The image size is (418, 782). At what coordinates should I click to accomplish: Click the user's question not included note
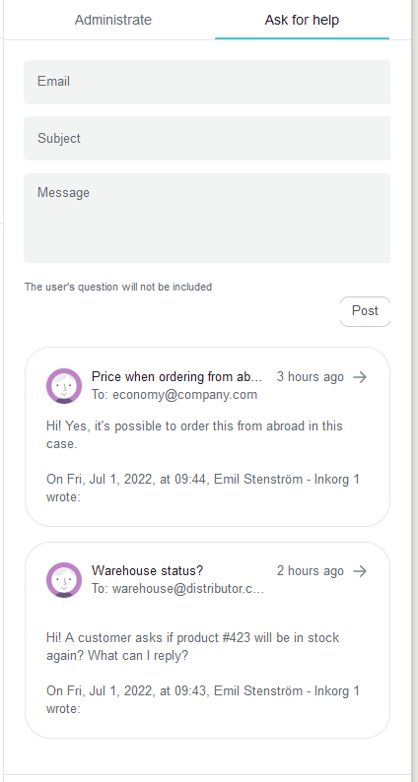(x=118, y=287)
